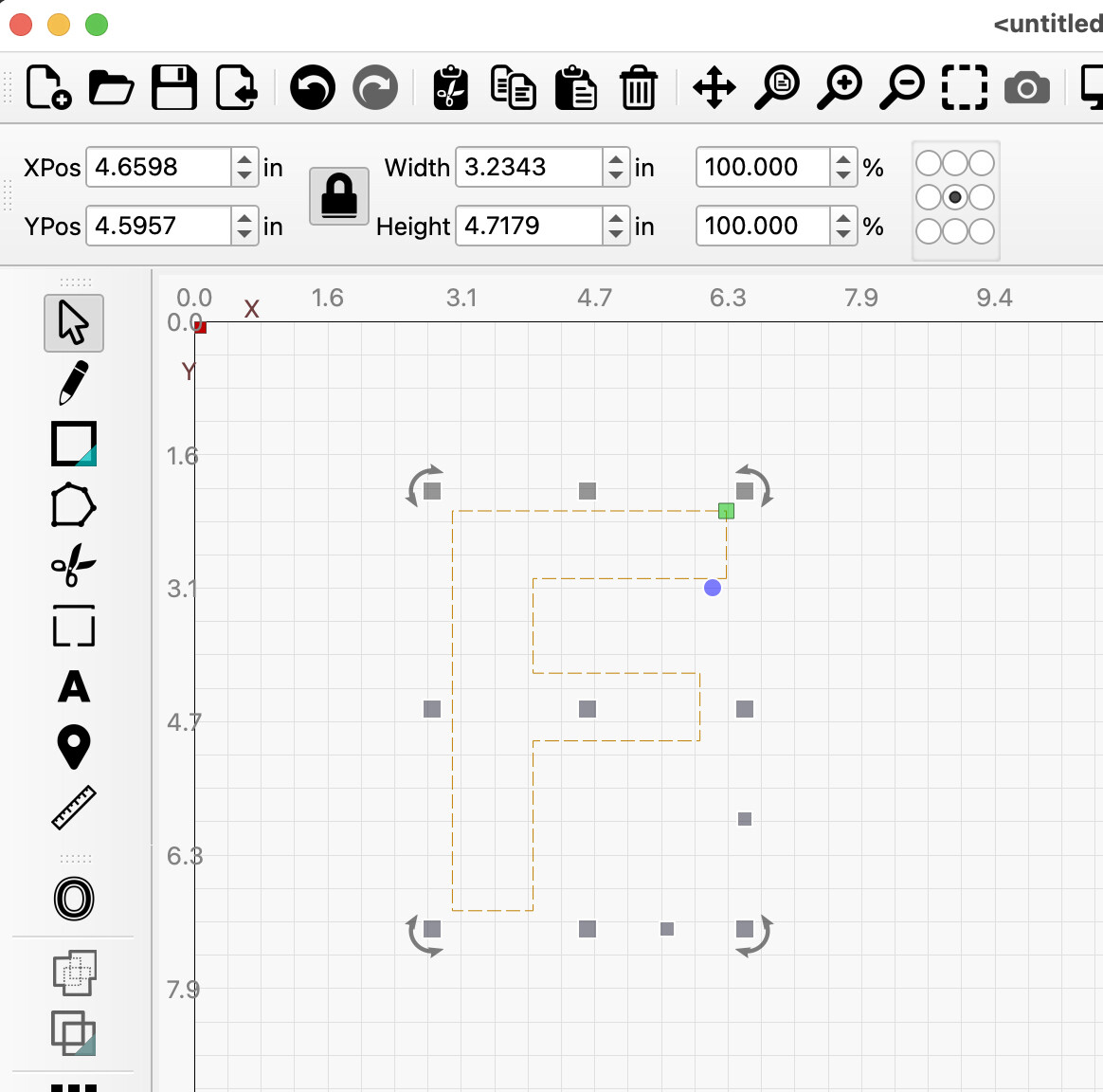Pick the Measure ruler tool
1103x1092 pixels.
coord(74,808)
